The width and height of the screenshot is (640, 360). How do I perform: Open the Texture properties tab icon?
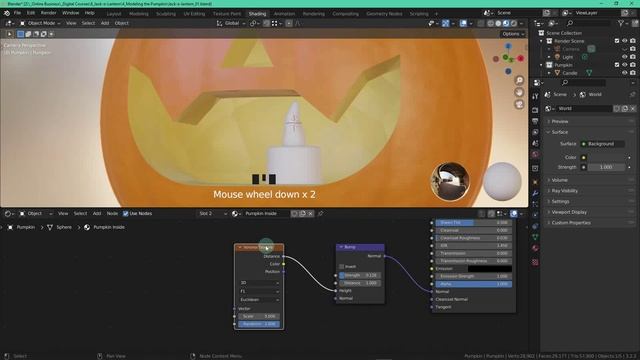[535, 262]
